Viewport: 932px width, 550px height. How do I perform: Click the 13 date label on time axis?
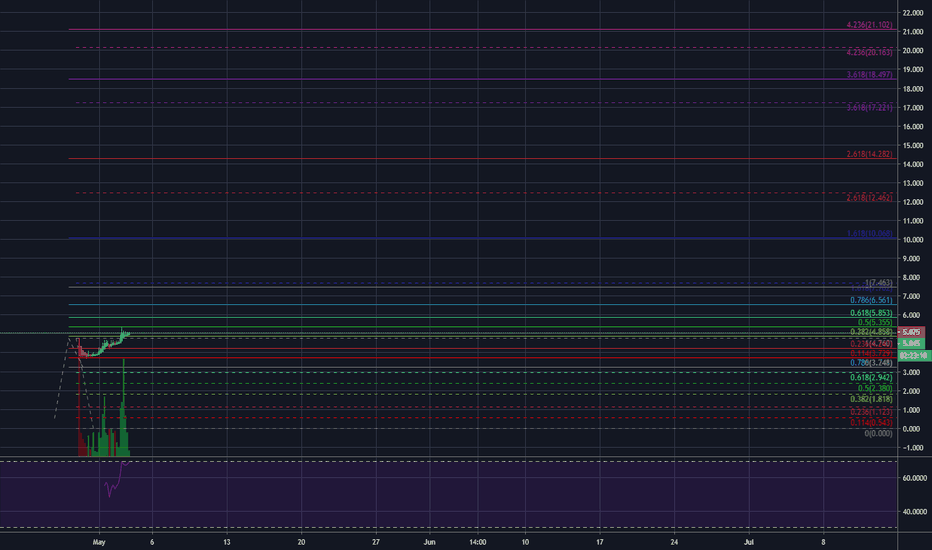click(x=226, y=542)
